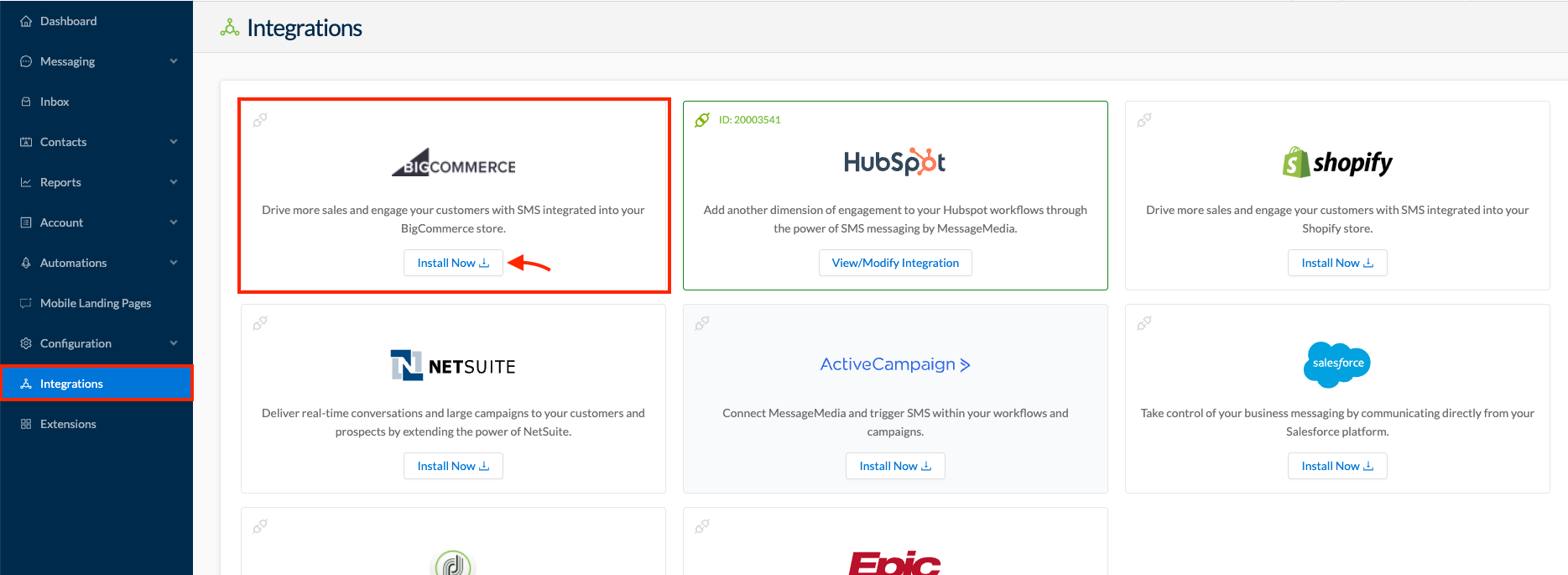Click the Configuration gear icon

[26, 343]
